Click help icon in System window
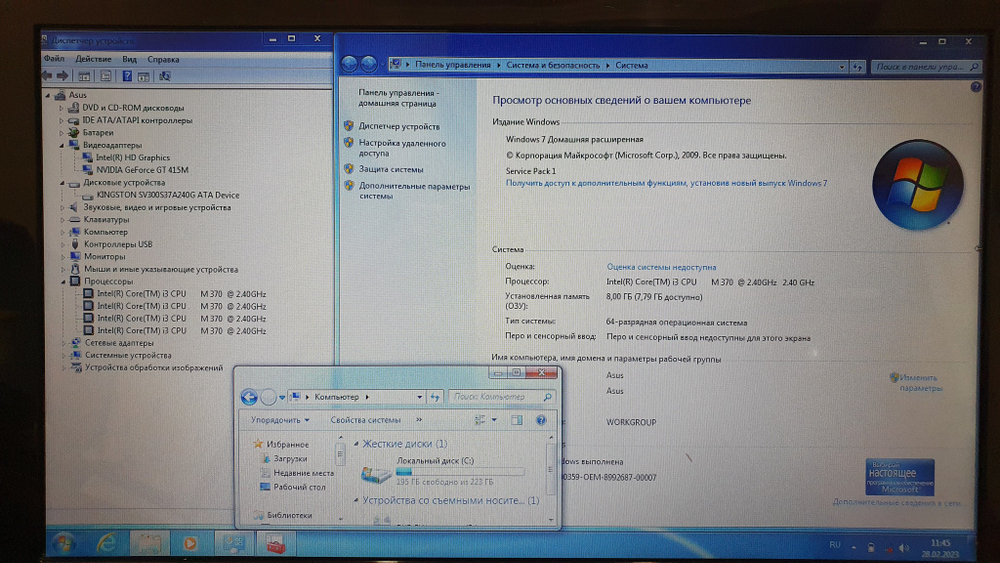Screen dimensions: 1000x563 click(976, 87)
